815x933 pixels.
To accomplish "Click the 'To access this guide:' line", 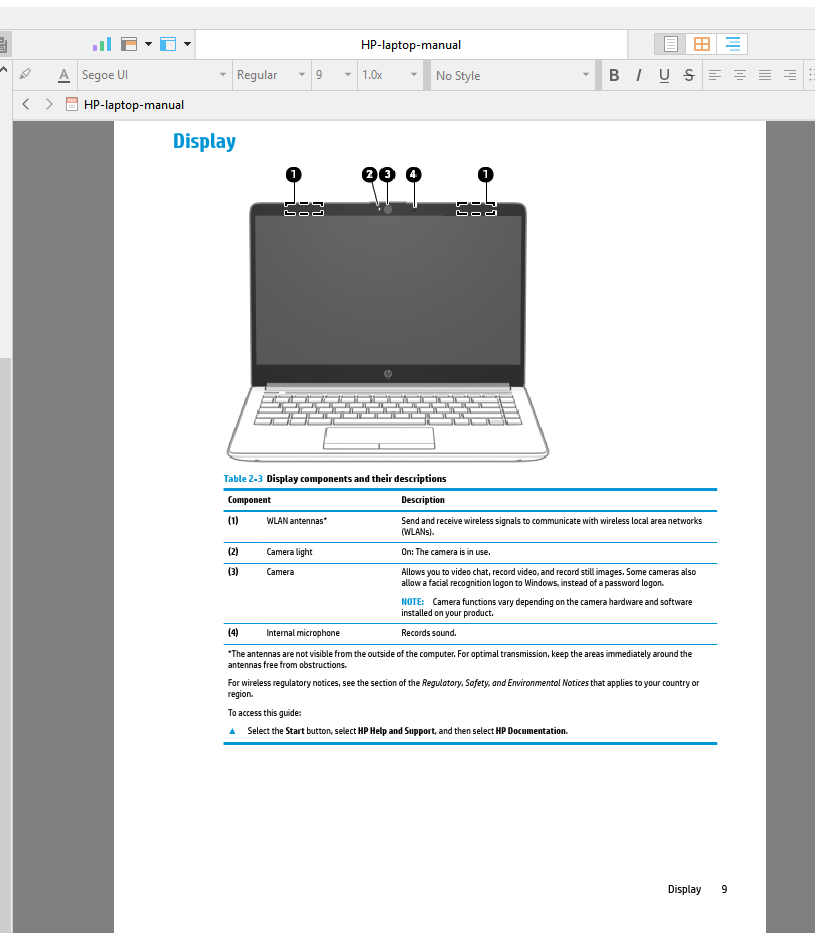I will coord(264,712).
